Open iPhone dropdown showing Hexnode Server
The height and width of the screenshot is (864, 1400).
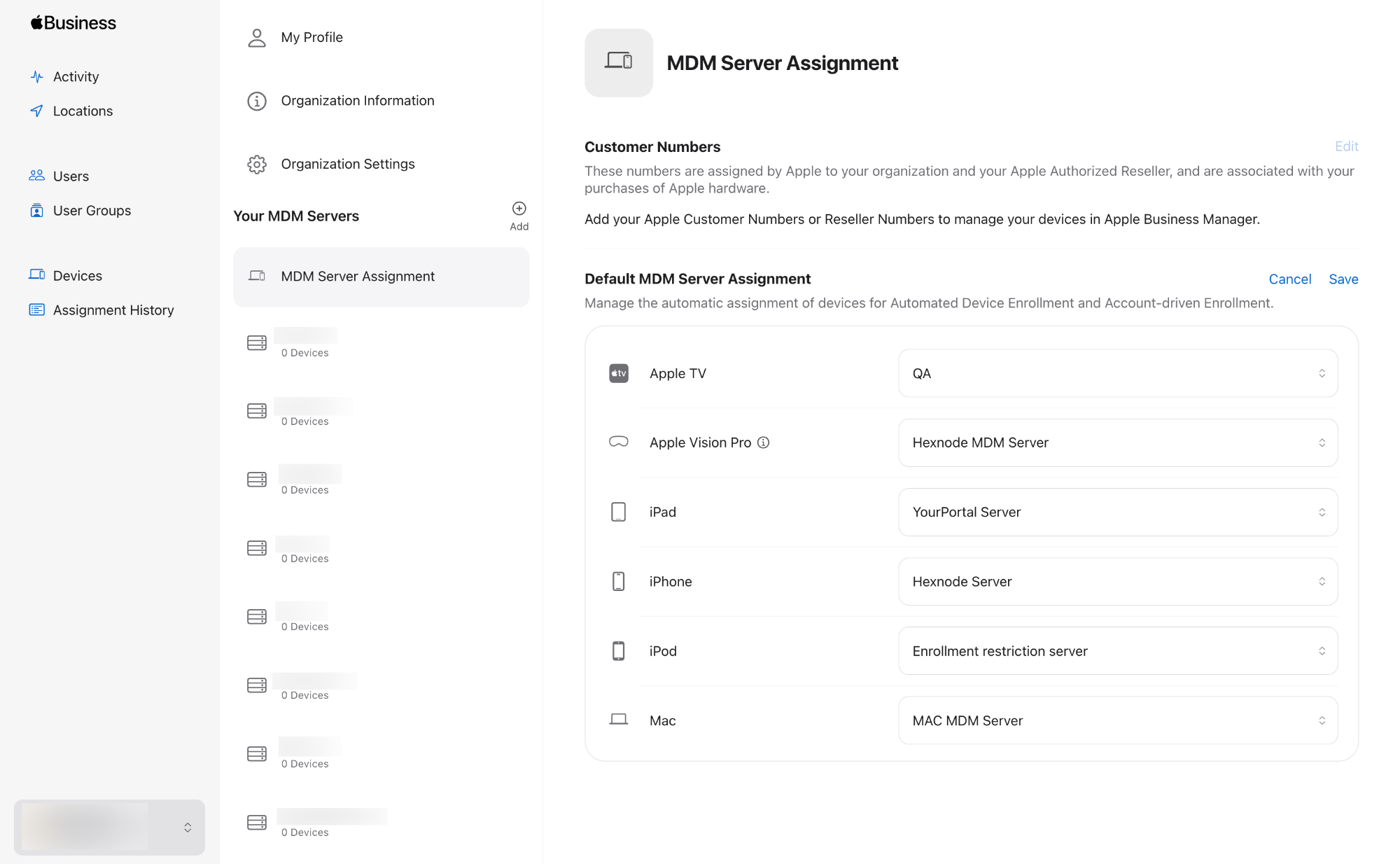[1118, 581]
